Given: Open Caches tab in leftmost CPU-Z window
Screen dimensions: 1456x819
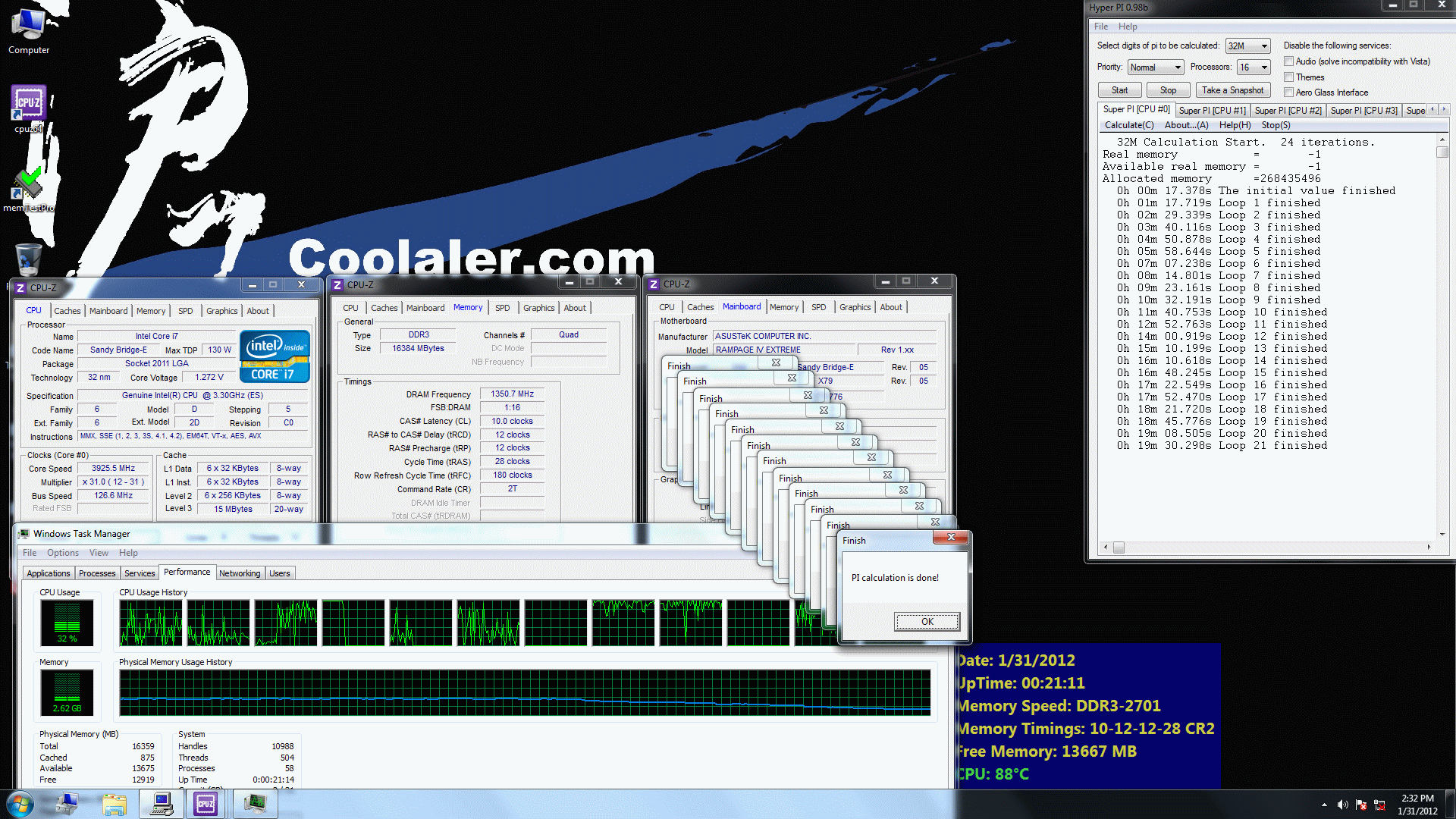Looking at the screenshot, I should [67, 311].
